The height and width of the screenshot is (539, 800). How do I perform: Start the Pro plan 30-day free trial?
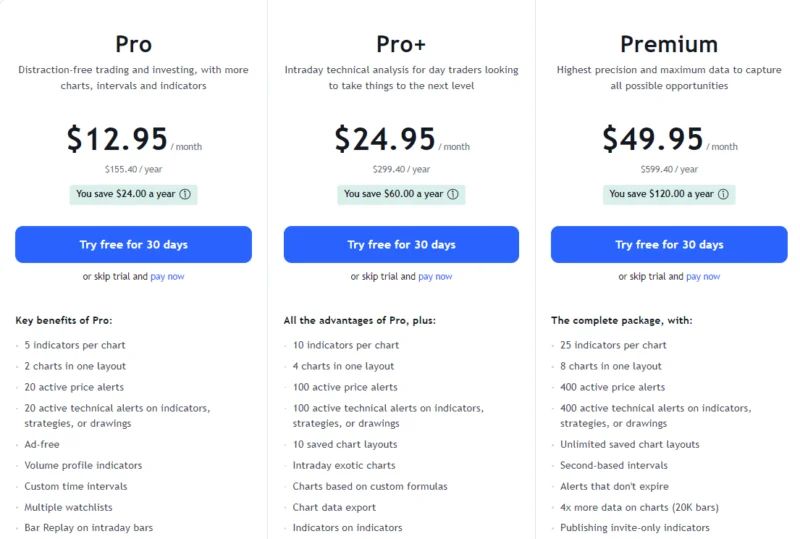133,244
